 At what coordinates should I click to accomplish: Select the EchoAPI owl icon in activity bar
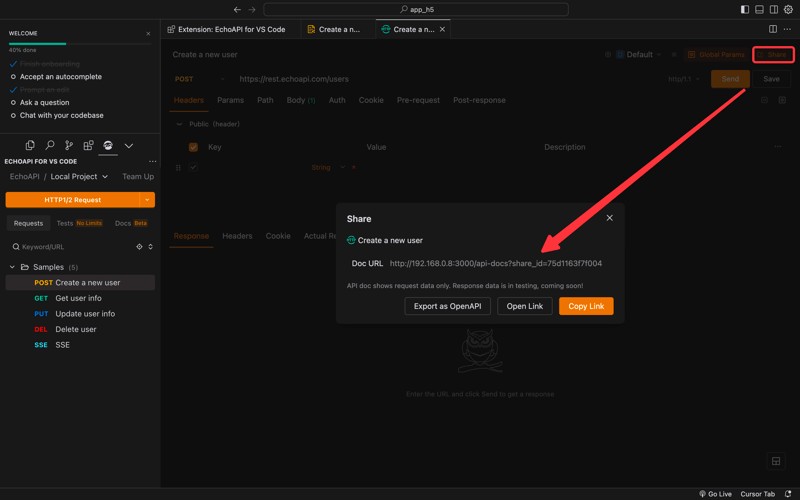pyautogui.click(x=108, y=145)
